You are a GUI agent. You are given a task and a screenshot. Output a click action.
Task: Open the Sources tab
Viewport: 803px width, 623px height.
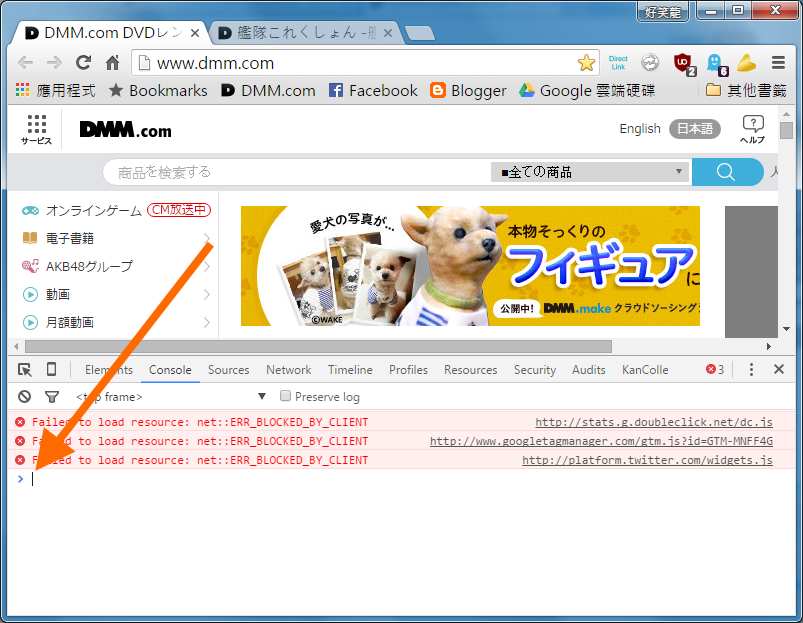[x=228, y=370]
